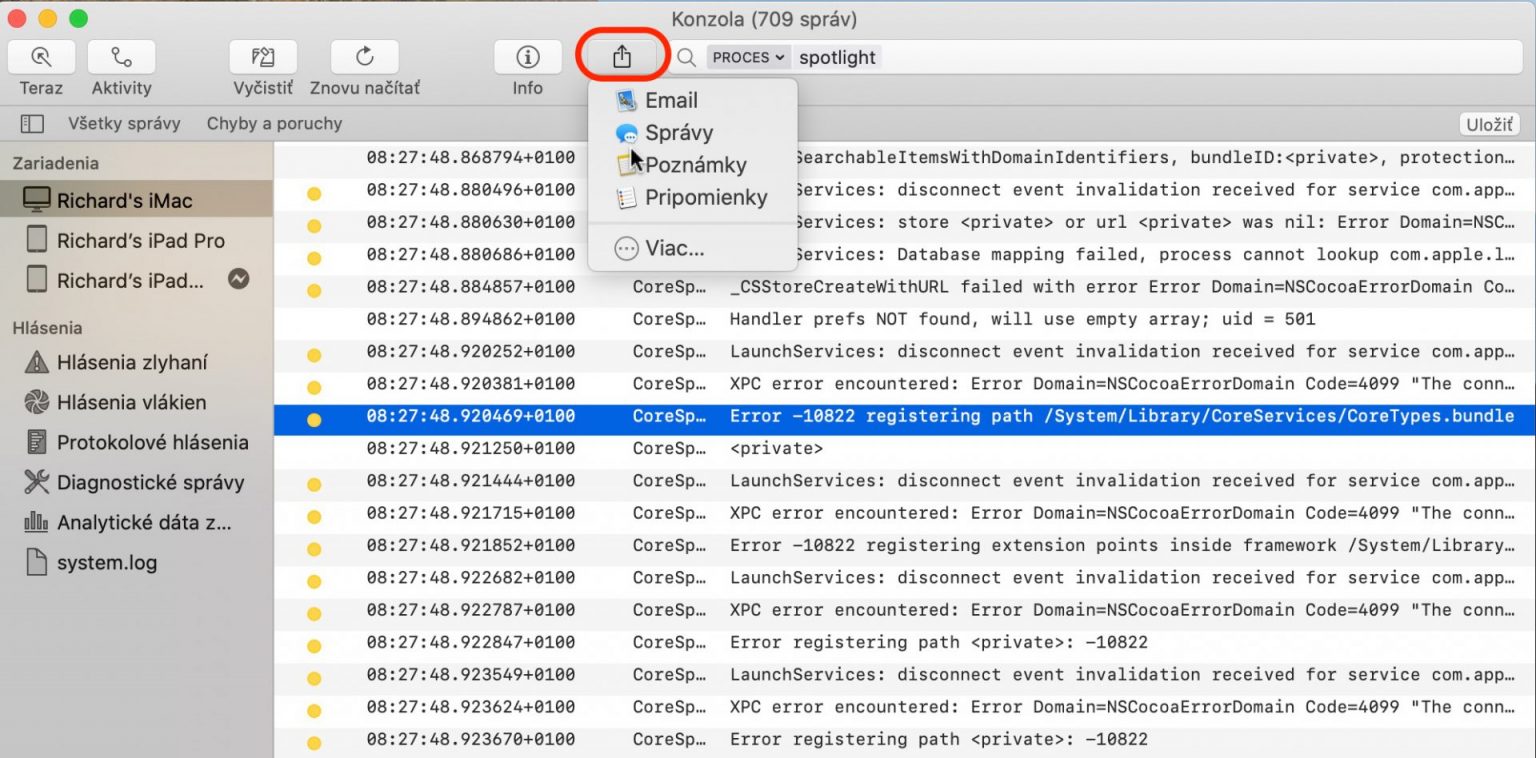The image size is (1536, 758).
Task: Click the Zariadenia section header
Action: pos(55,163)
